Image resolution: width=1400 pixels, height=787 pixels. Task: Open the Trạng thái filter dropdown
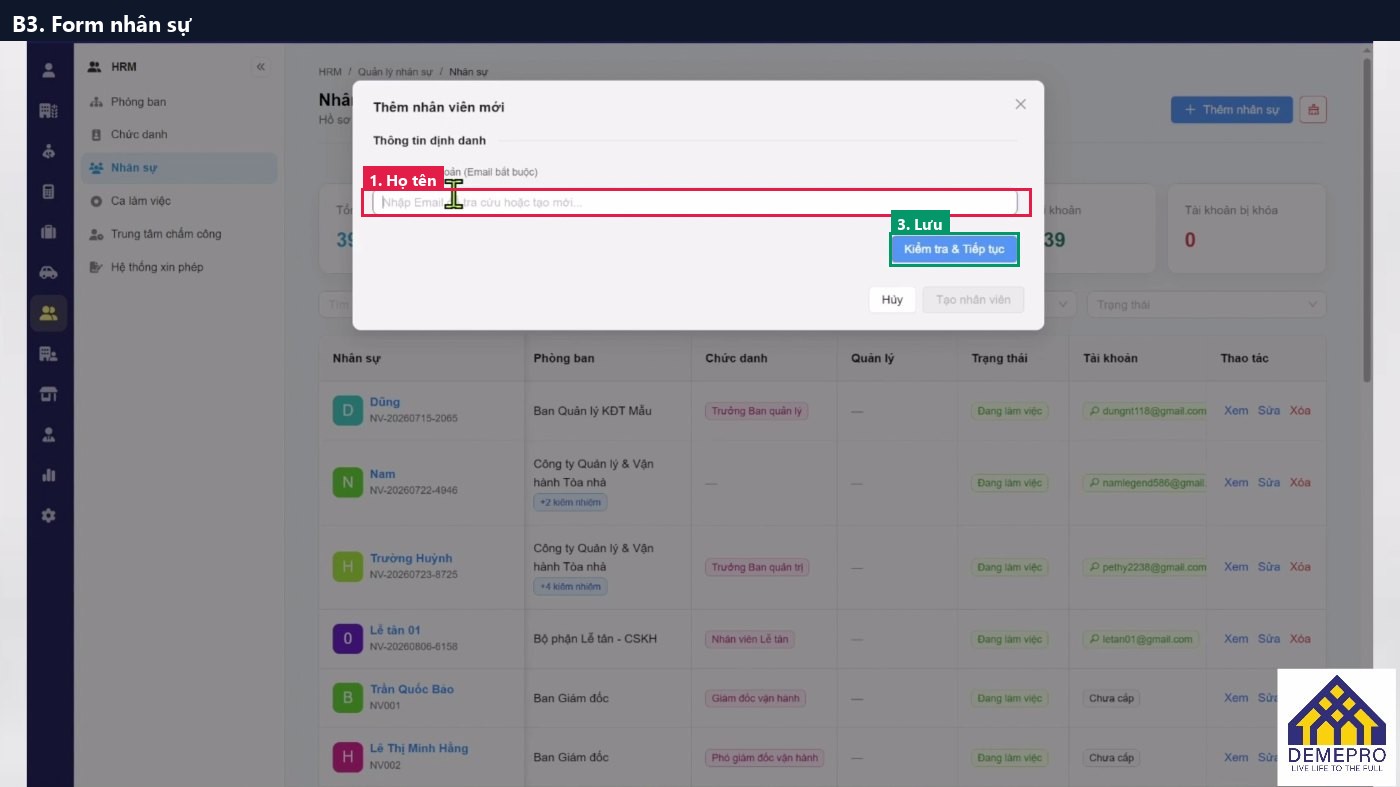pos(1207,305)
